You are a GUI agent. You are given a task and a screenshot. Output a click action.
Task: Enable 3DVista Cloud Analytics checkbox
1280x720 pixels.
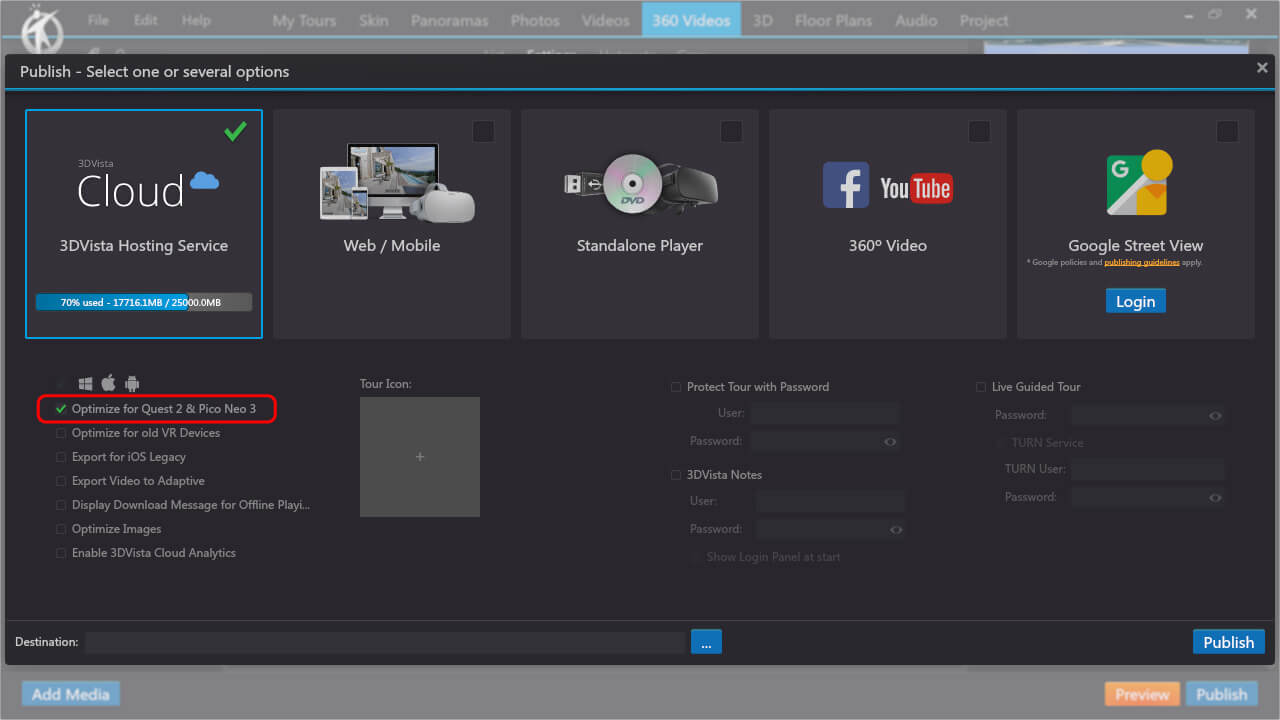click(61, 553)
